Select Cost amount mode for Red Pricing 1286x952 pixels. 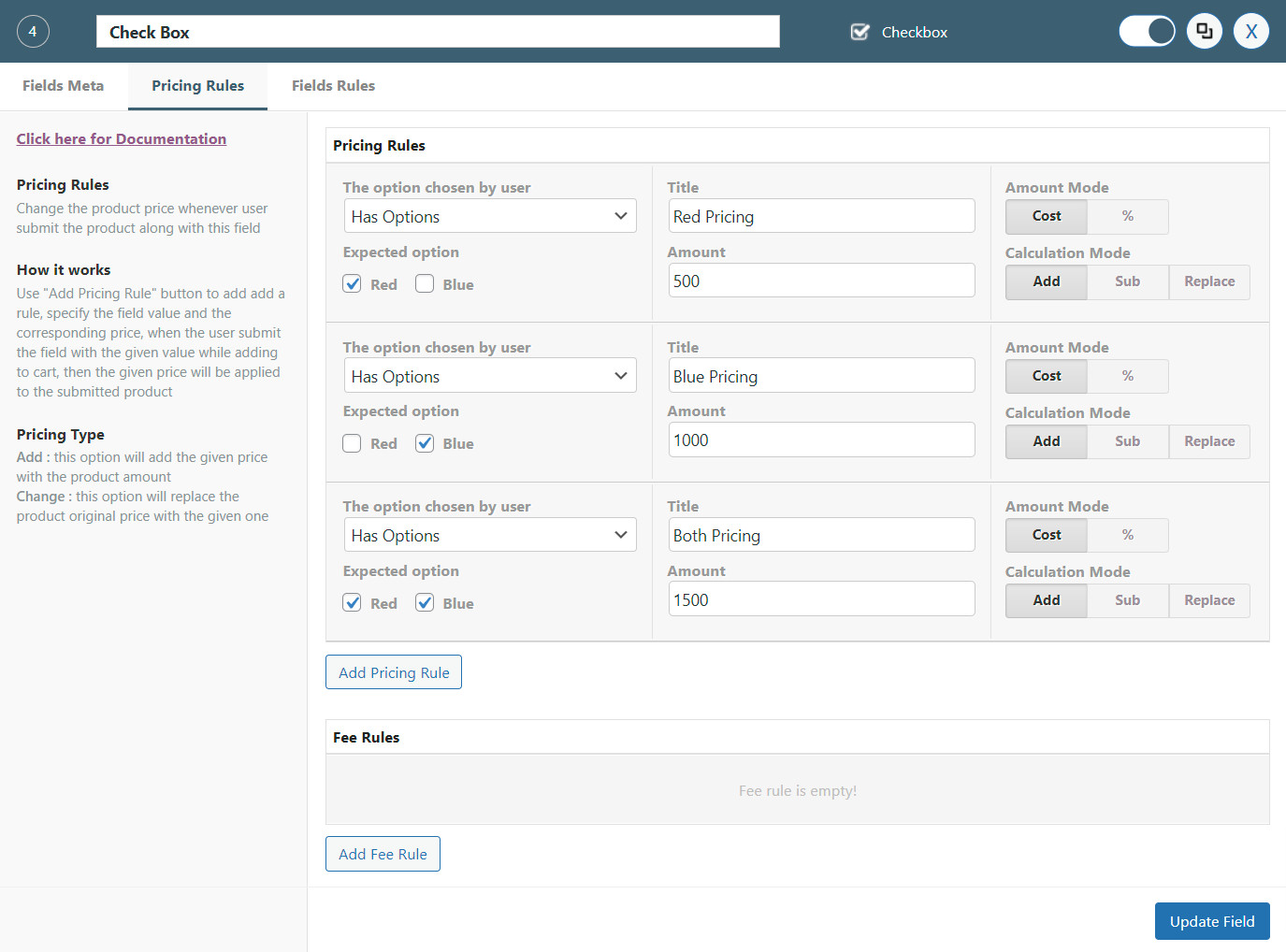pyautogui.click(x=1047, y=216)
